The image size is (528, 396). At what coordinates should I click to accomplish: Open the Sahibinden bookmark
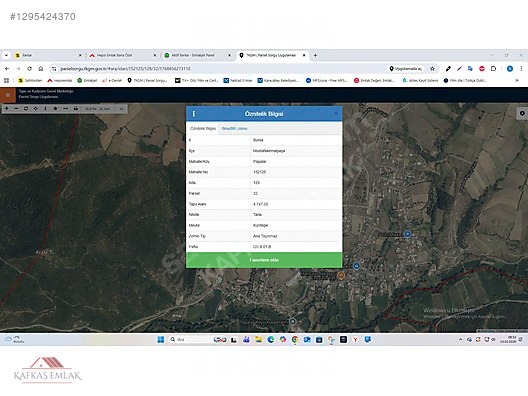coord(30,80)
